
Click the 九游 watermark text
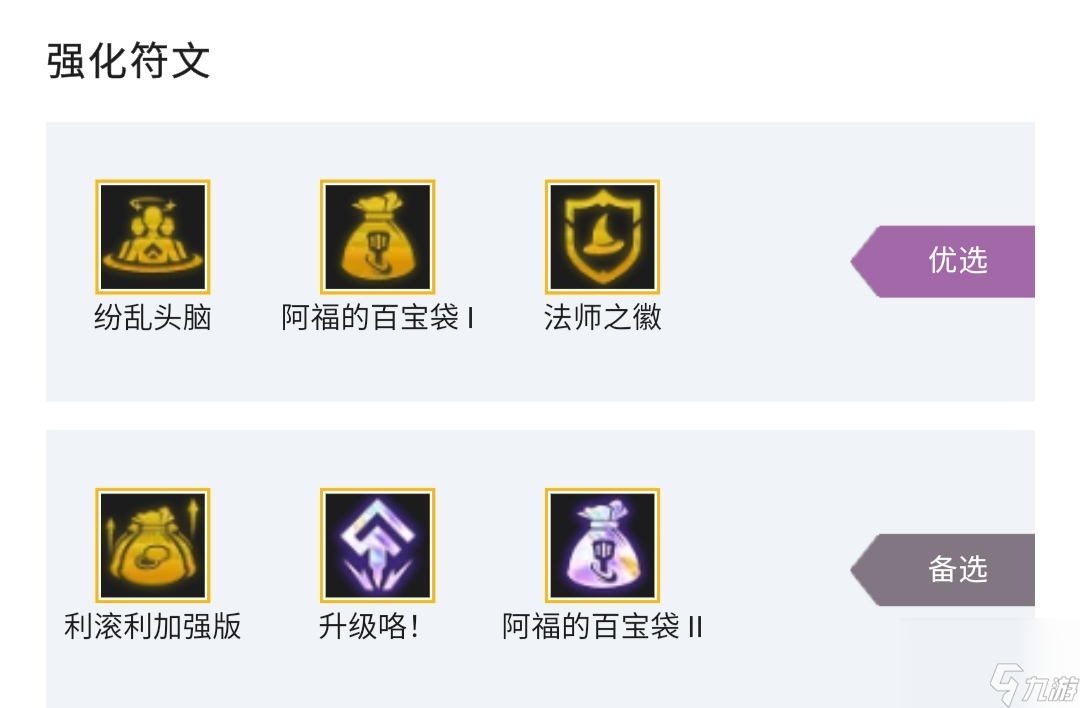tap(1050, 687)
